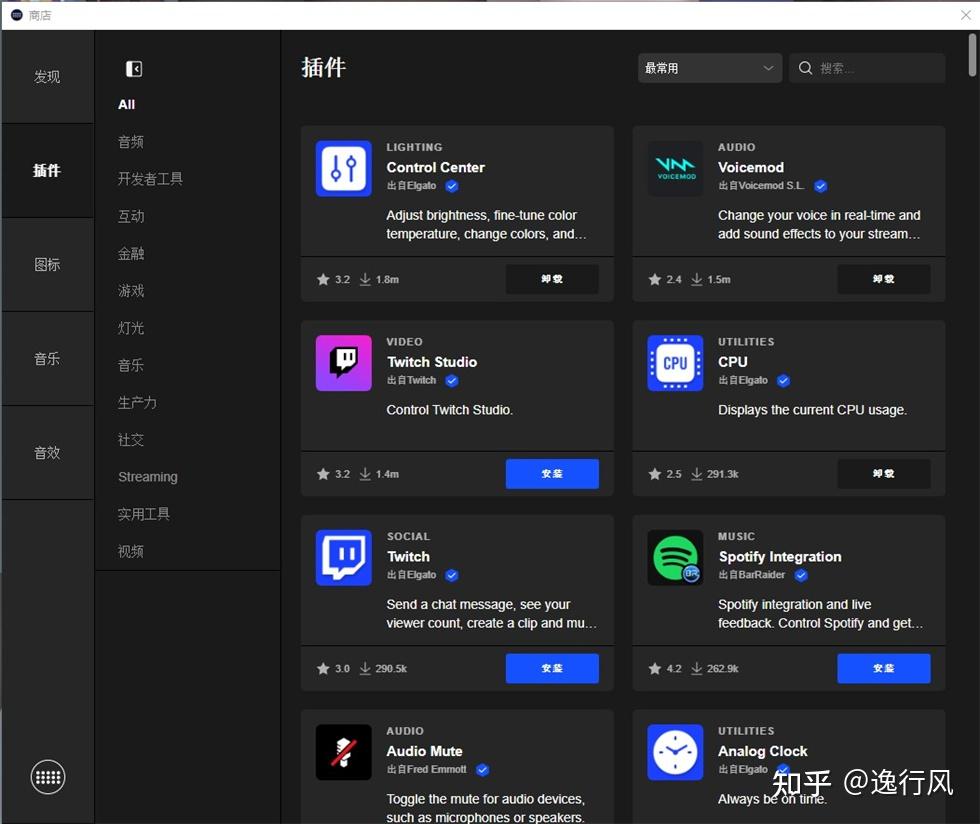Select the 视频 category
The image size is (980, 824).
(x=131, y=551)
